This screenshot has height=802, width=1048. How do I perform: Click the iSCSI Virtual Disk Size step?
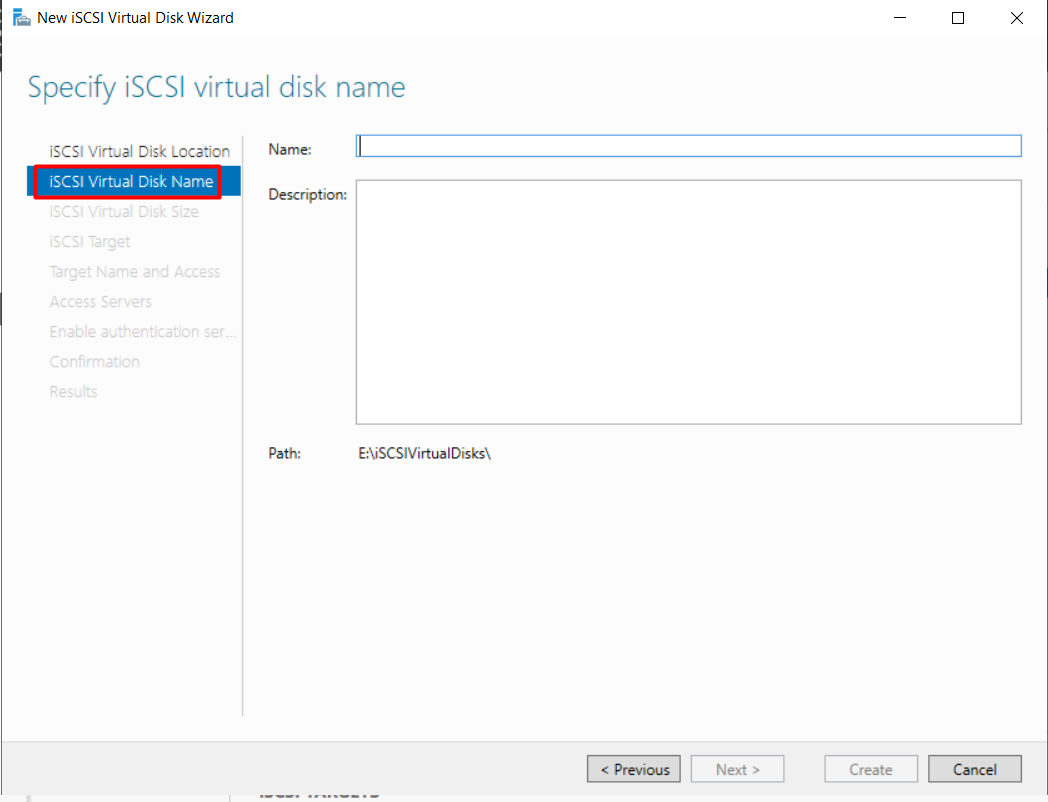tap(124, 211)
